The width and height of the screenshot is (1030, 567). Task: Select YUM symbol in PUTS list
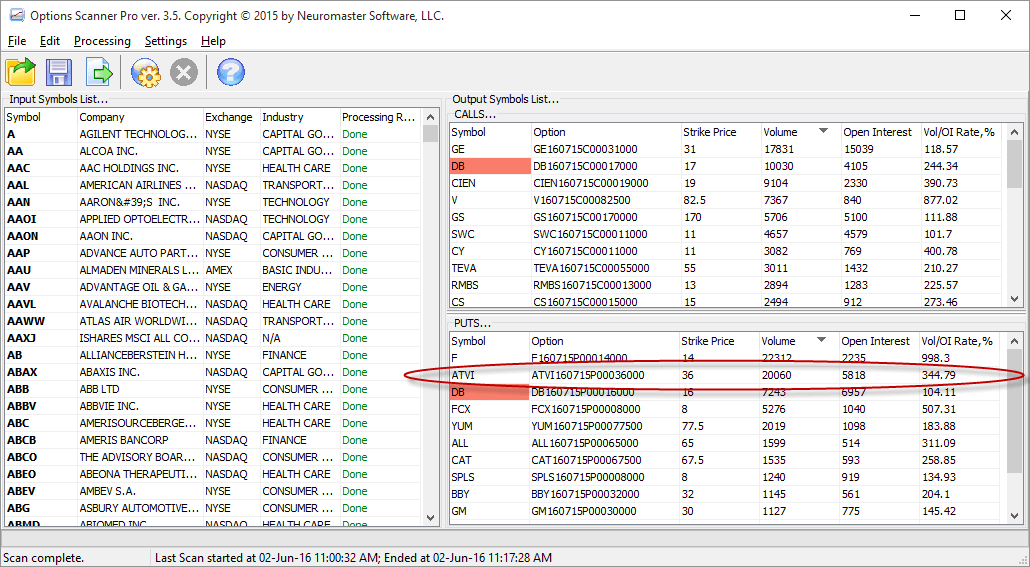click(x=462, y=426)
